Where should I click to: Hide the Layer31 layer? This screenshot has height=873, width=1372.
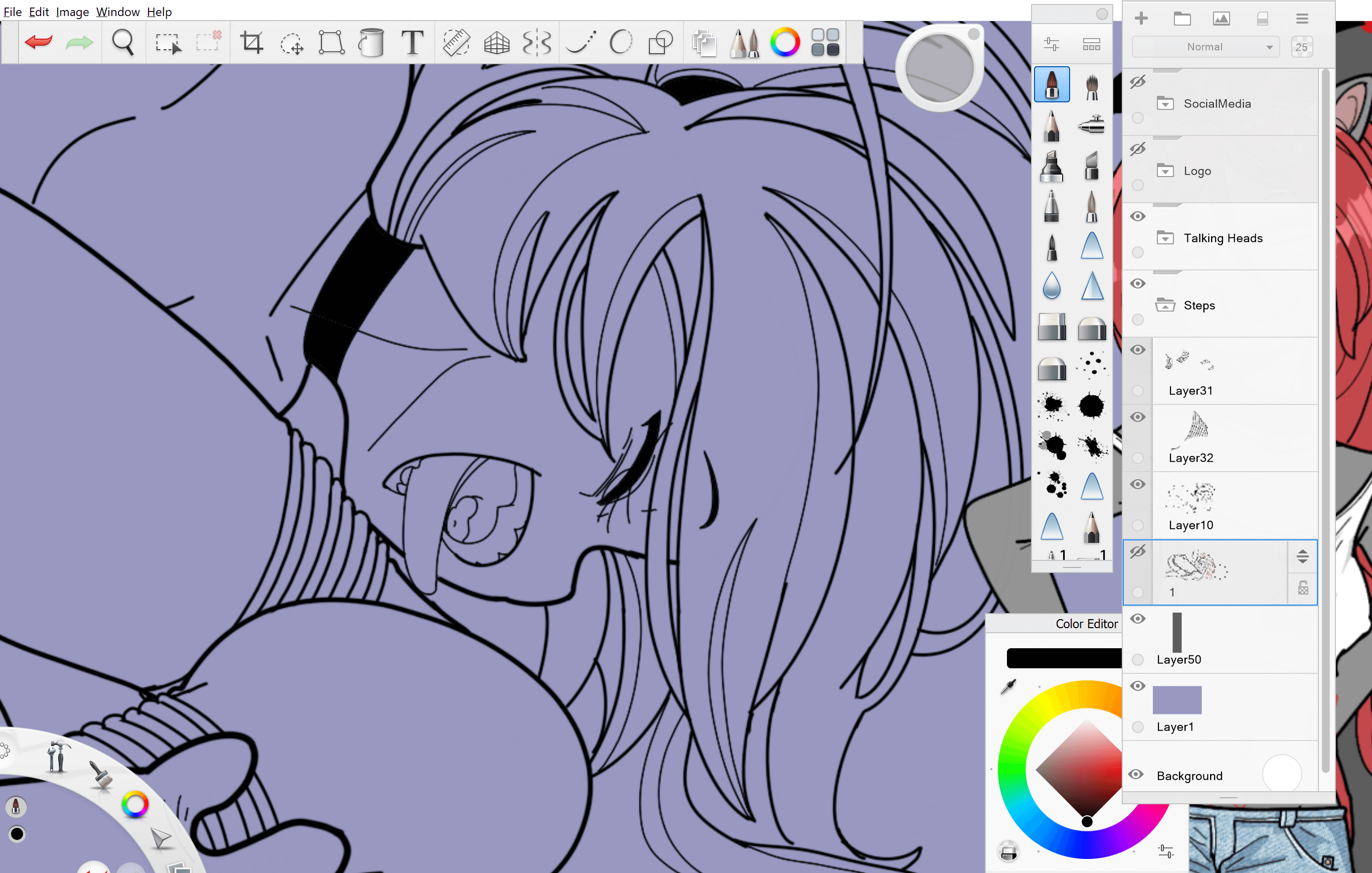[x=1138, y=350]
